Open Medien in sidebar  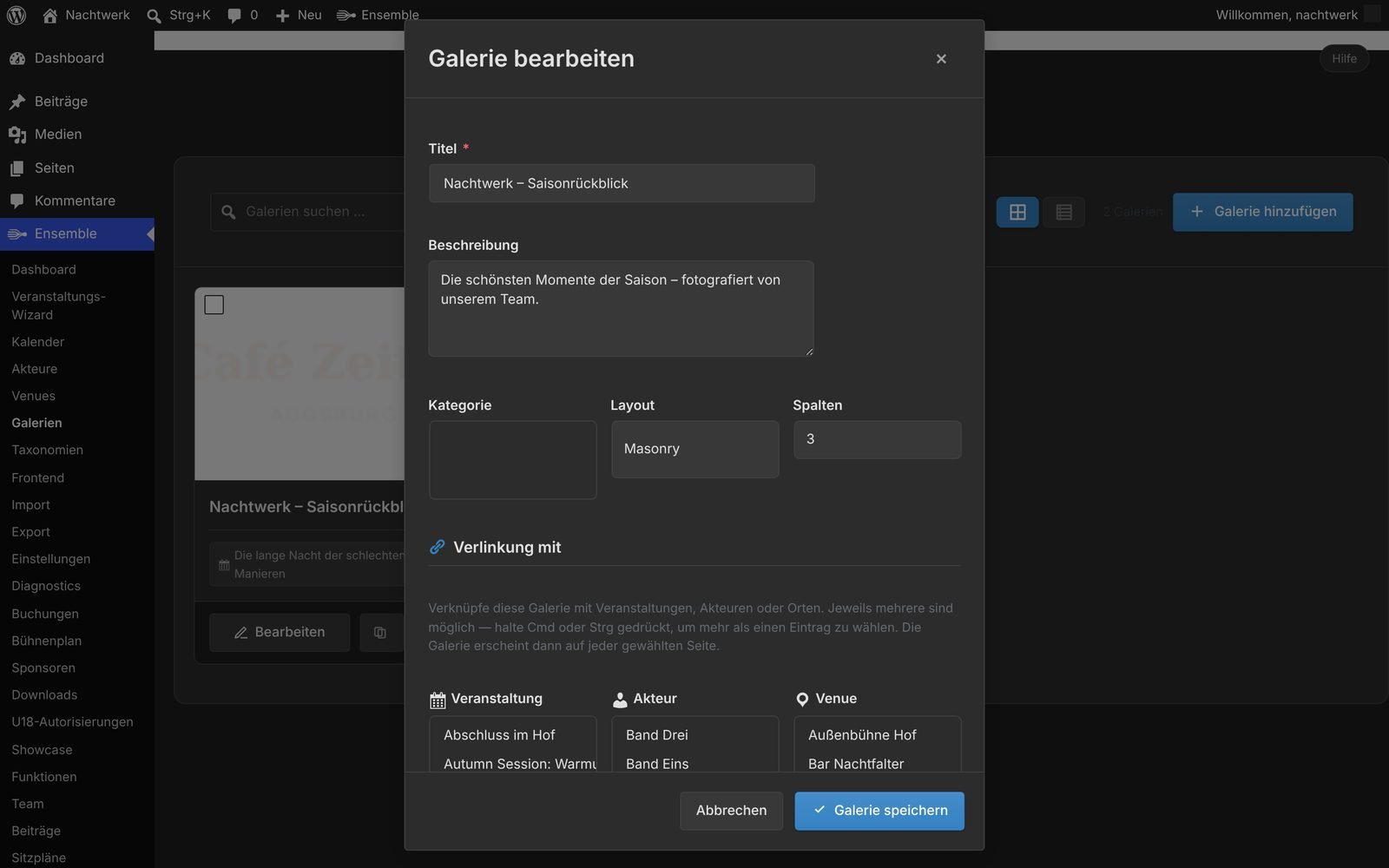click(77, 135)
